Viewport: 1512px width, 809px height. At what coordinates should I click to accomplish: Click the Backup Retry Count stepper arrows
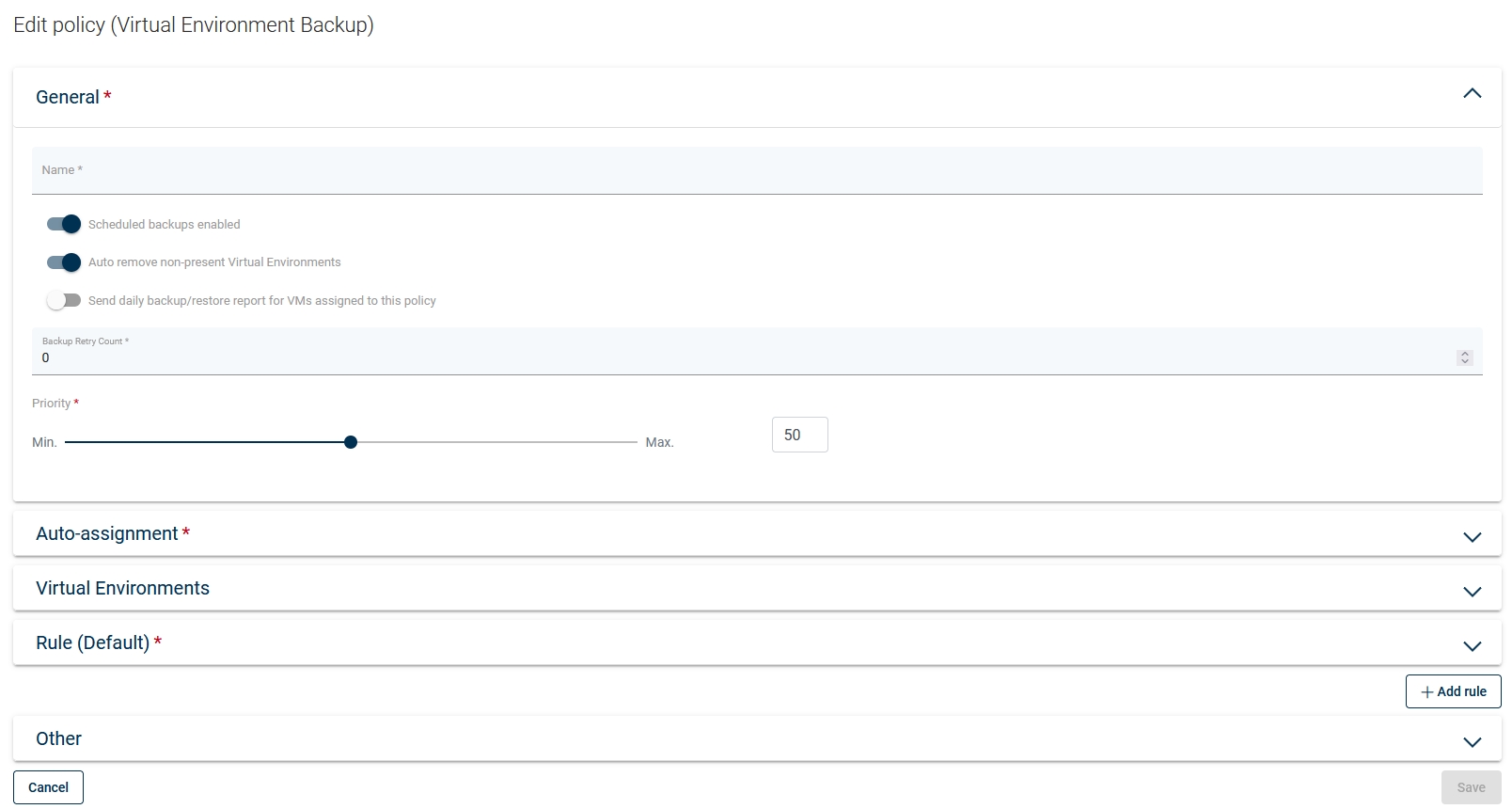click(x=1464, y=357)
